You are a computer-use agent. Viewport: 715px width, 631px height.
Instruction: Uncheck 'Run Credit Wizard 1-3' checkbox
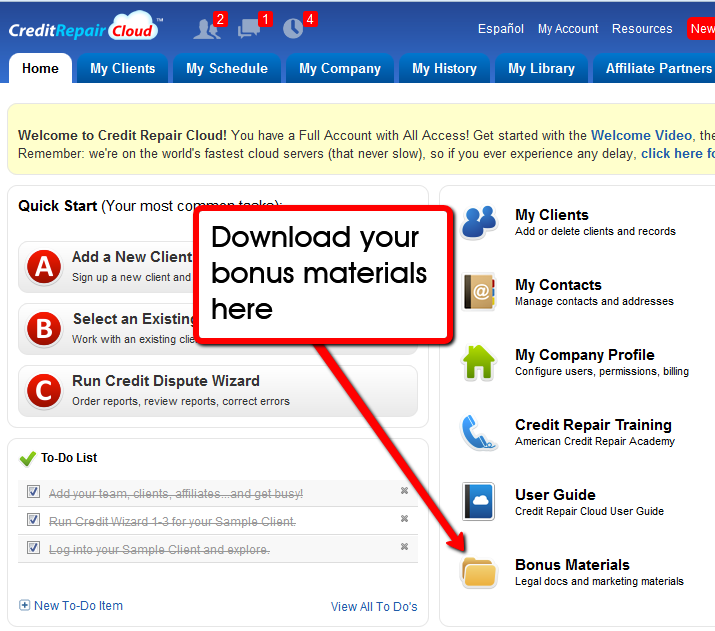33,520
